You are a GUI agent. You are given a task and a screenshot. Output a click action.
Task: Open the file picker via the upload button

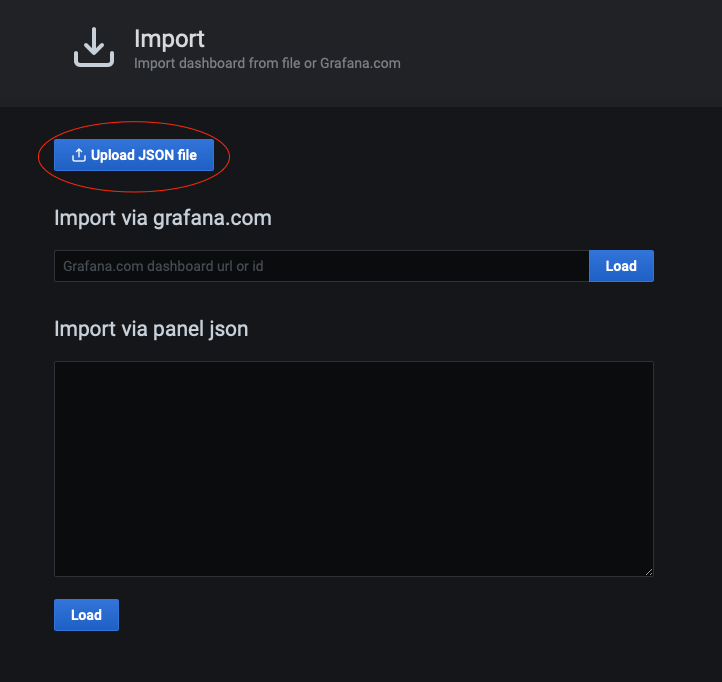pyautogui.click(x=134, y=155)
